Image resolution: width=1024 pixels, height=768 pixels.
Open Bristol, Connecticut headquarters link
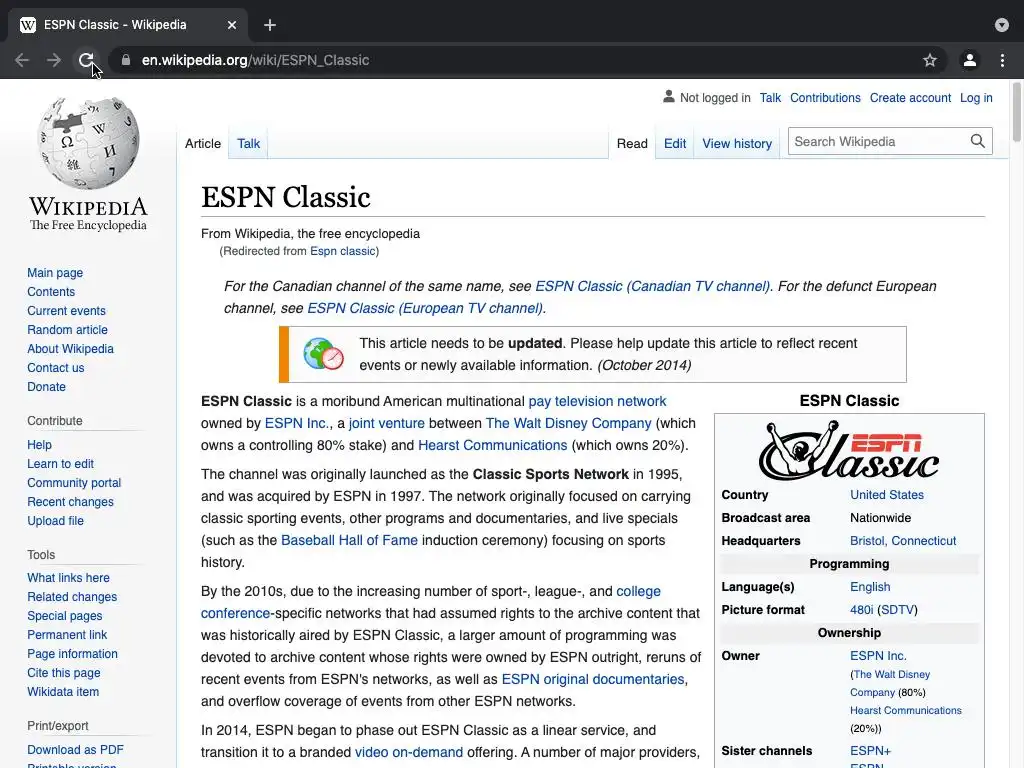(x=903, y=541)
